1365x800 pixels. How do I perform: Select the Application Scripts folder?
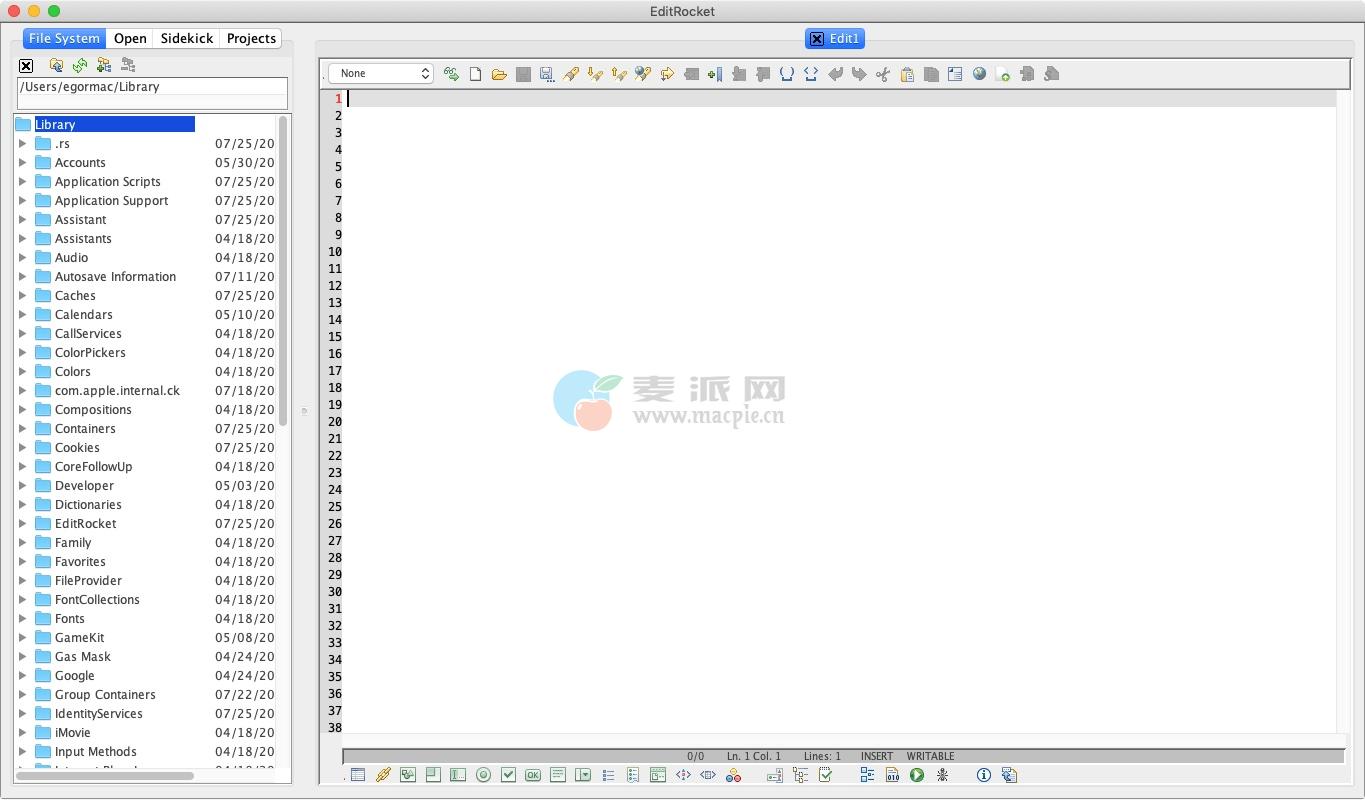(x=107, y=182)
